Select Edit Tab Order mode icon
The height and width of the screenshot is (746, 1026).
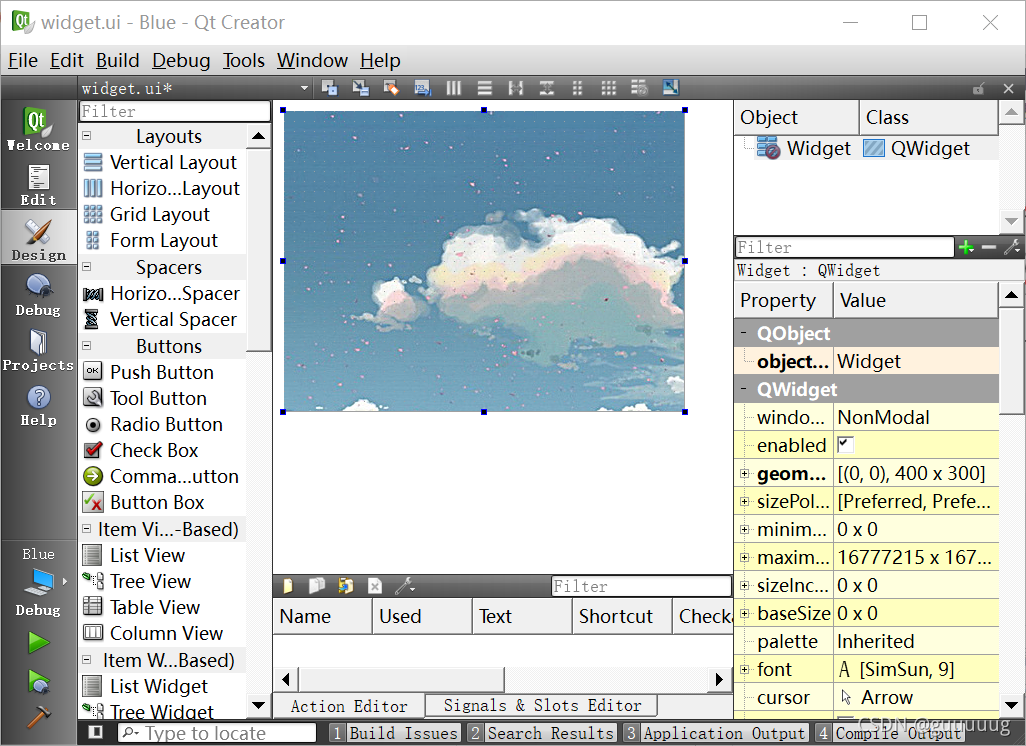point(423,88)
